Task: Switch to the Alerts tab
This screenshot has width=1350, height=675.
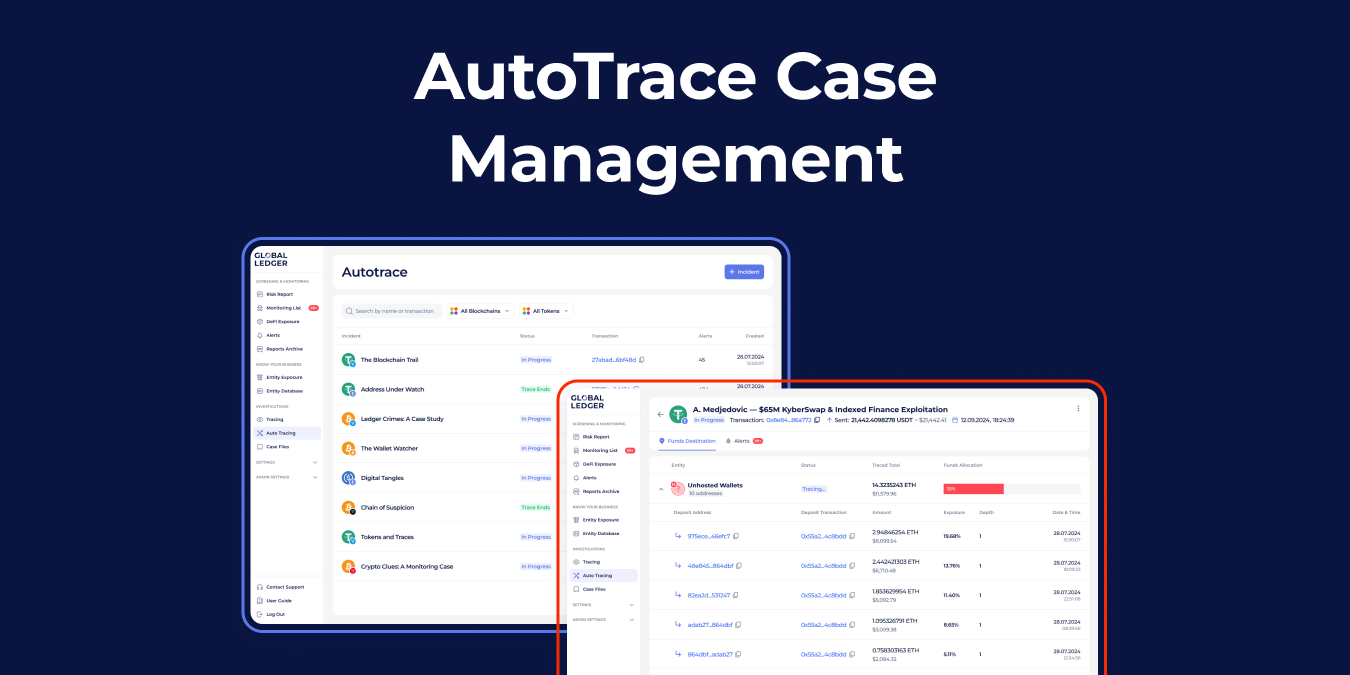Action: point(742,440)
